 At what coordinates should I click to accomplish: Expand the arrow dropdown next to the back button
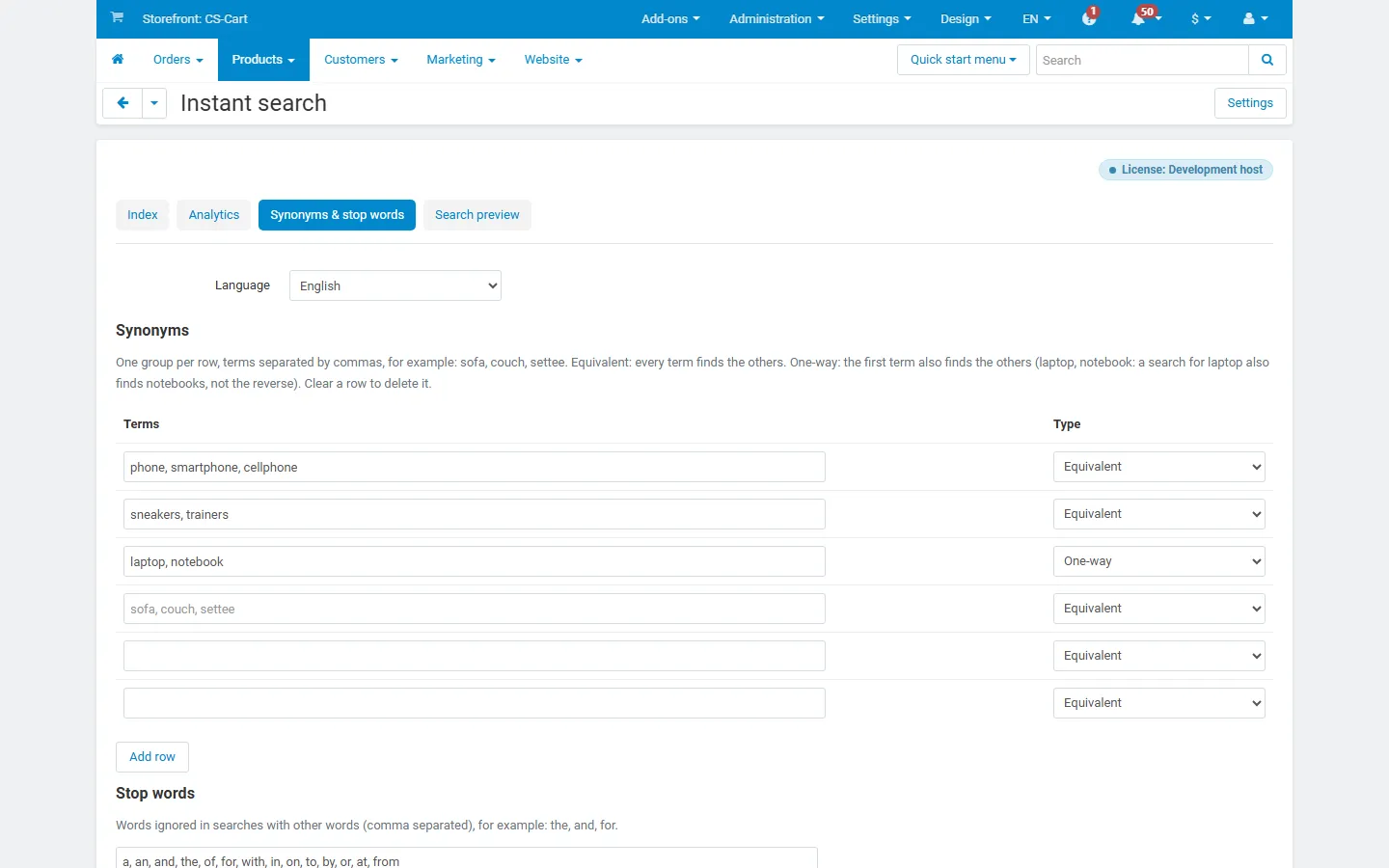pyautogui.click(x=154, y=103)
